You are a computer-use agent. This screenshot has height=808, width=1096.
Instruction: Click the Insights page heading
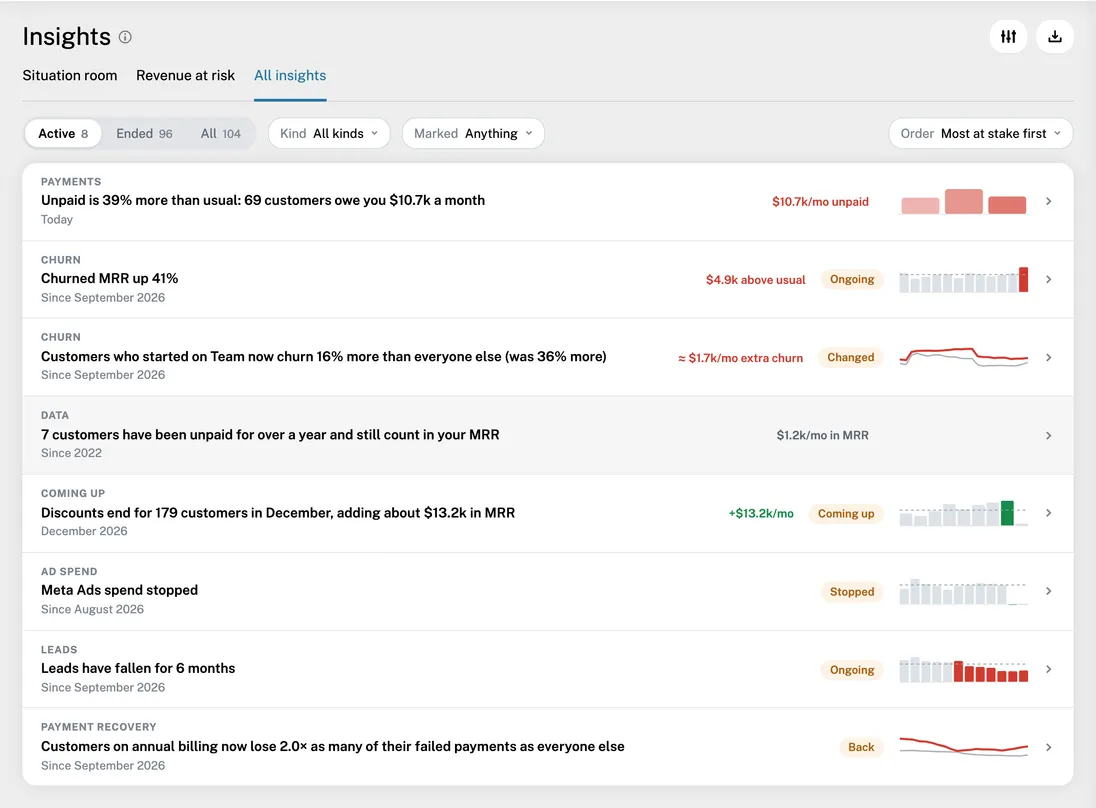(x=66, y=36)
